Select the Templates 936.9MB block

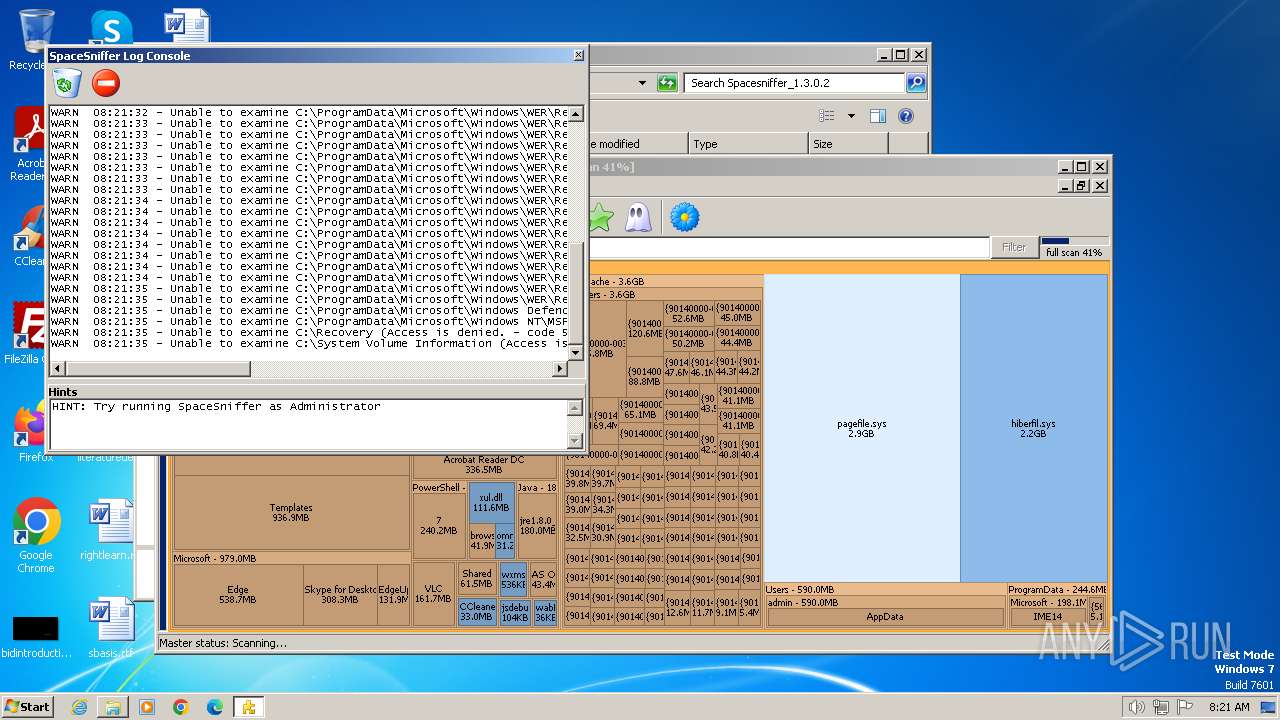click(291, 512)
